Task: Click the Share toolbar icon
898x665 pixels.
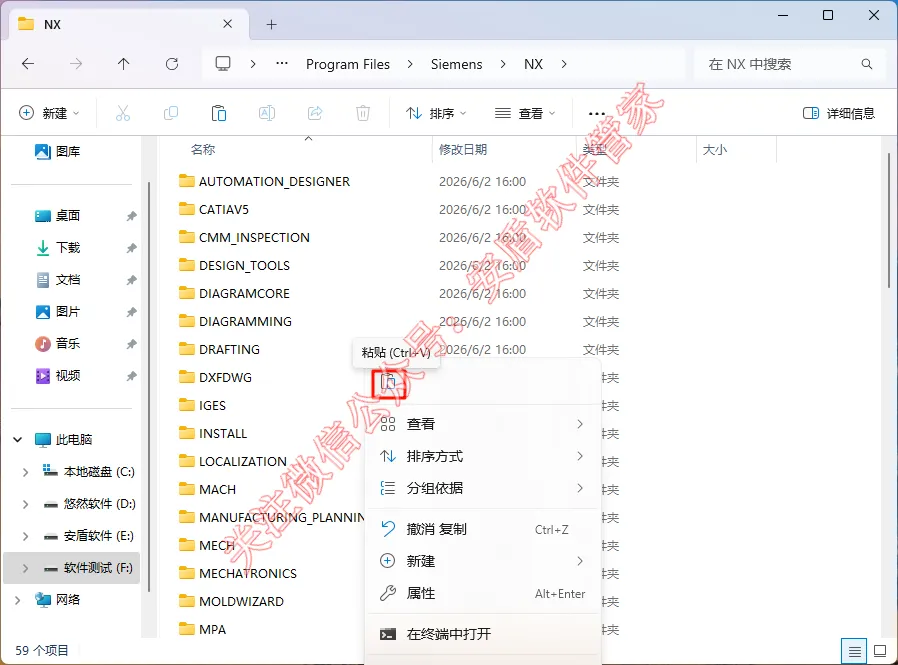Action: pyautogui.click(x=315, y=113)
